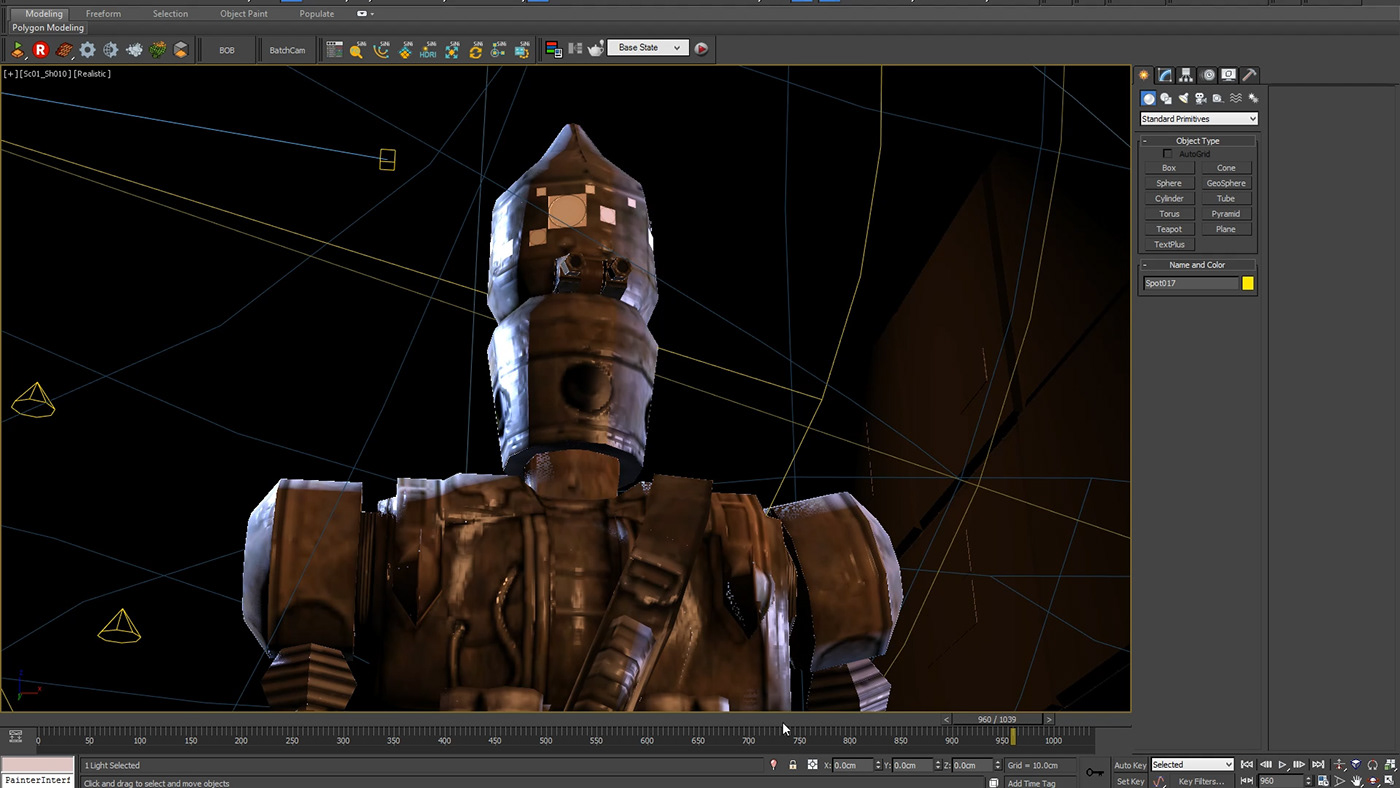This screenshot has height=788, width=1400.
Task: Select the Lights category icon
Action: tap(1184, 98)
